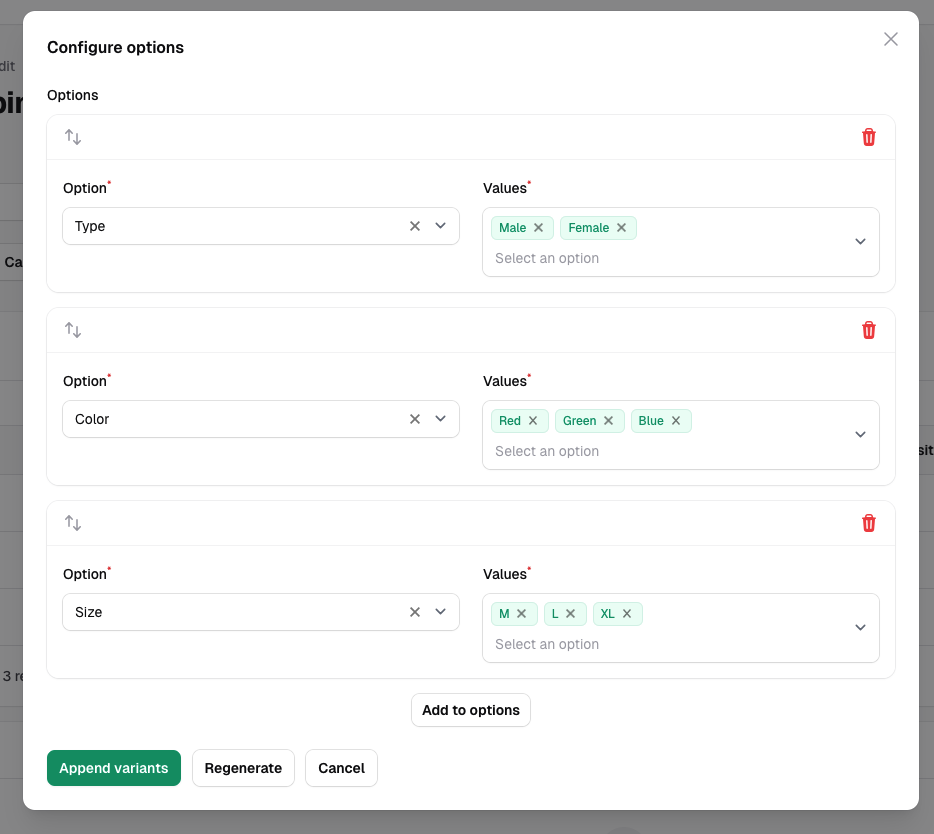Open the Size values dropdown chevron

(860, 628)
